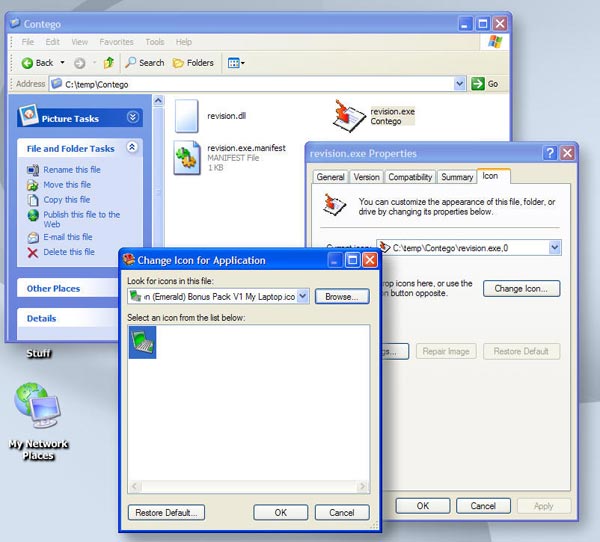Open the Favorites menu
Viewport: 600px width, 542px height.
tap(116, 42)
